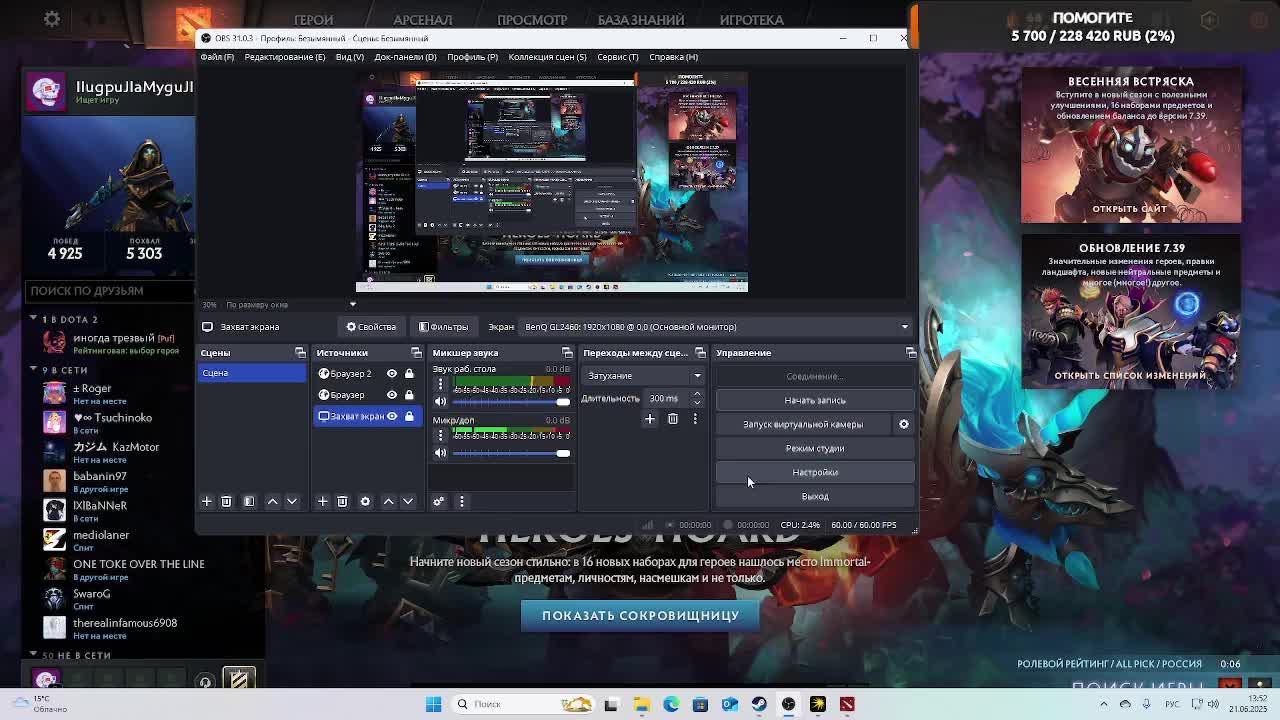Collapse the В Dota 2 friends group
Screen dimensions: 1280x720
[33, 319]
